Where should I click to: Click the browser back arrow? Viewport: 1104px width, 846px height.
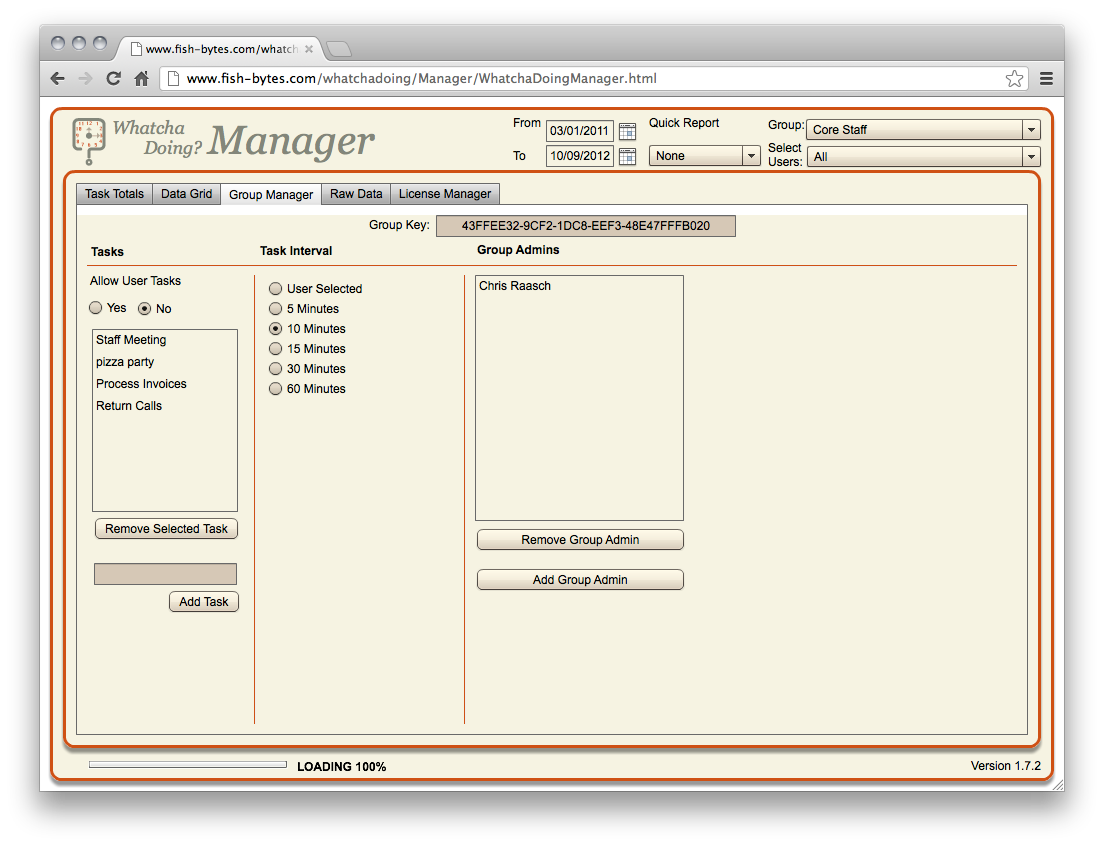pos(58,79)
